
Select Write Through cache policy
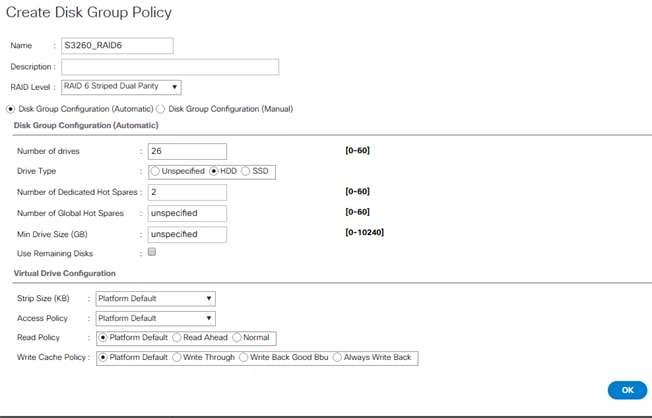(177, 357)
